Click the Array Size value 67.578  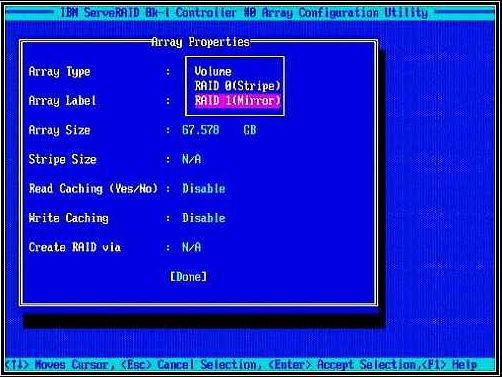[x=201, y=130]
